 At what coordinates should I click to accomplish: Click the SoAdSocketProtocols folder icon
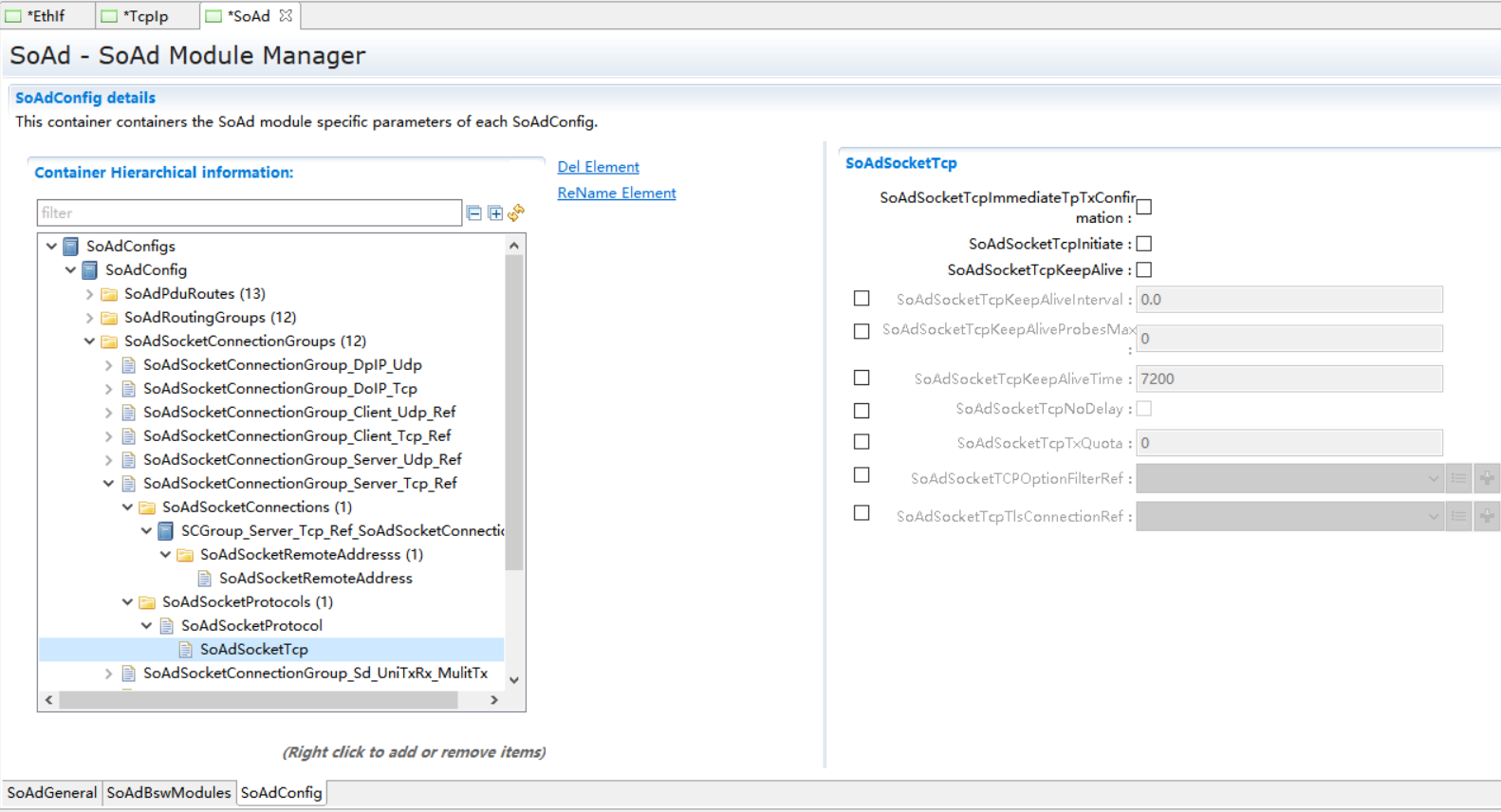pyautogui.click(x=147, y=602)
